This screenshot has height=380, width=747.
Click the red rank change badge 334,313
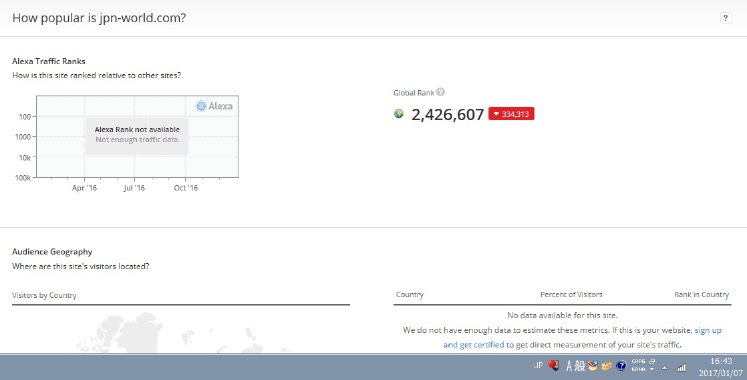[511, 114]
